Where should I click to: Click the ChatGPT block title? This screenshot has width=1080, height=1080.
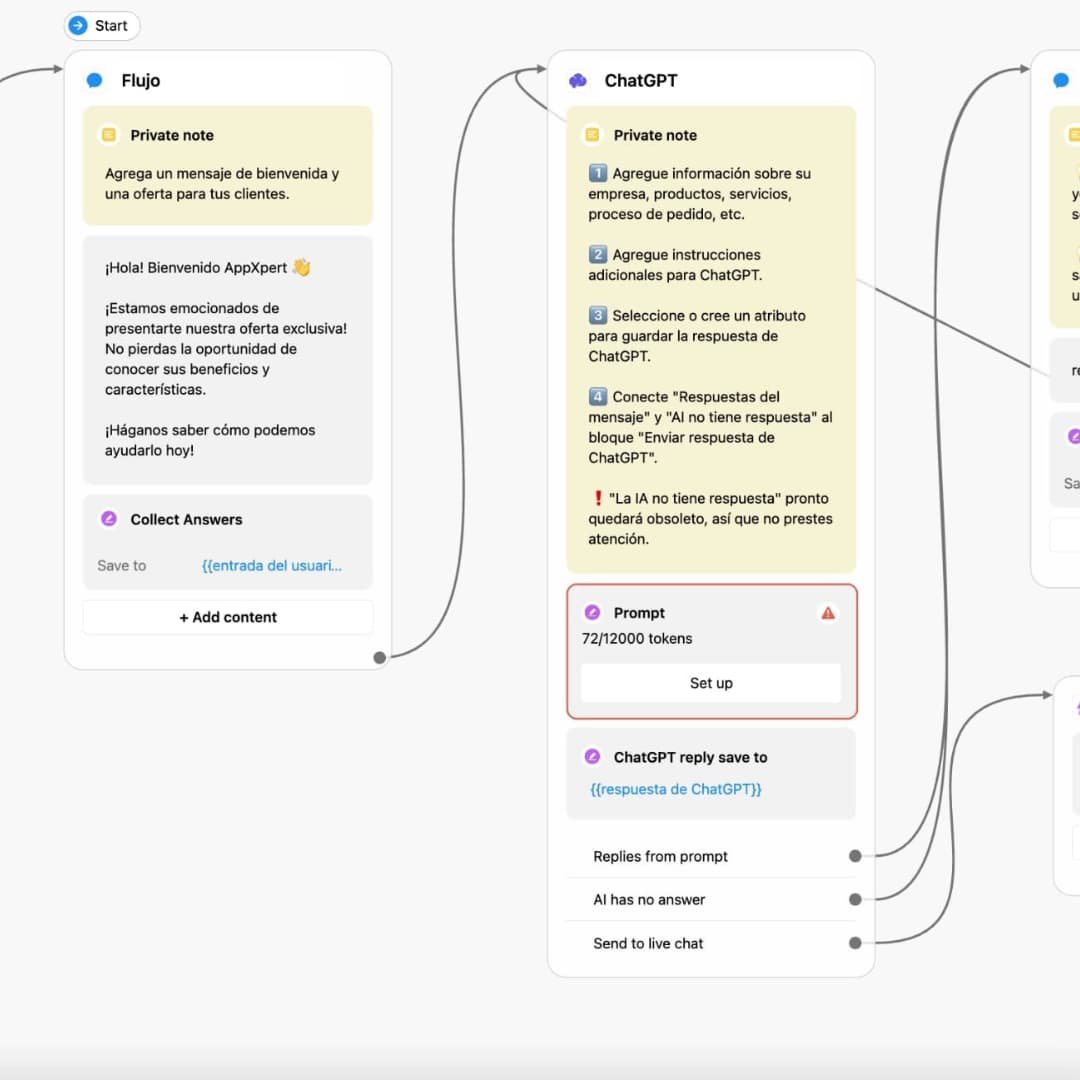coord(641,81)
